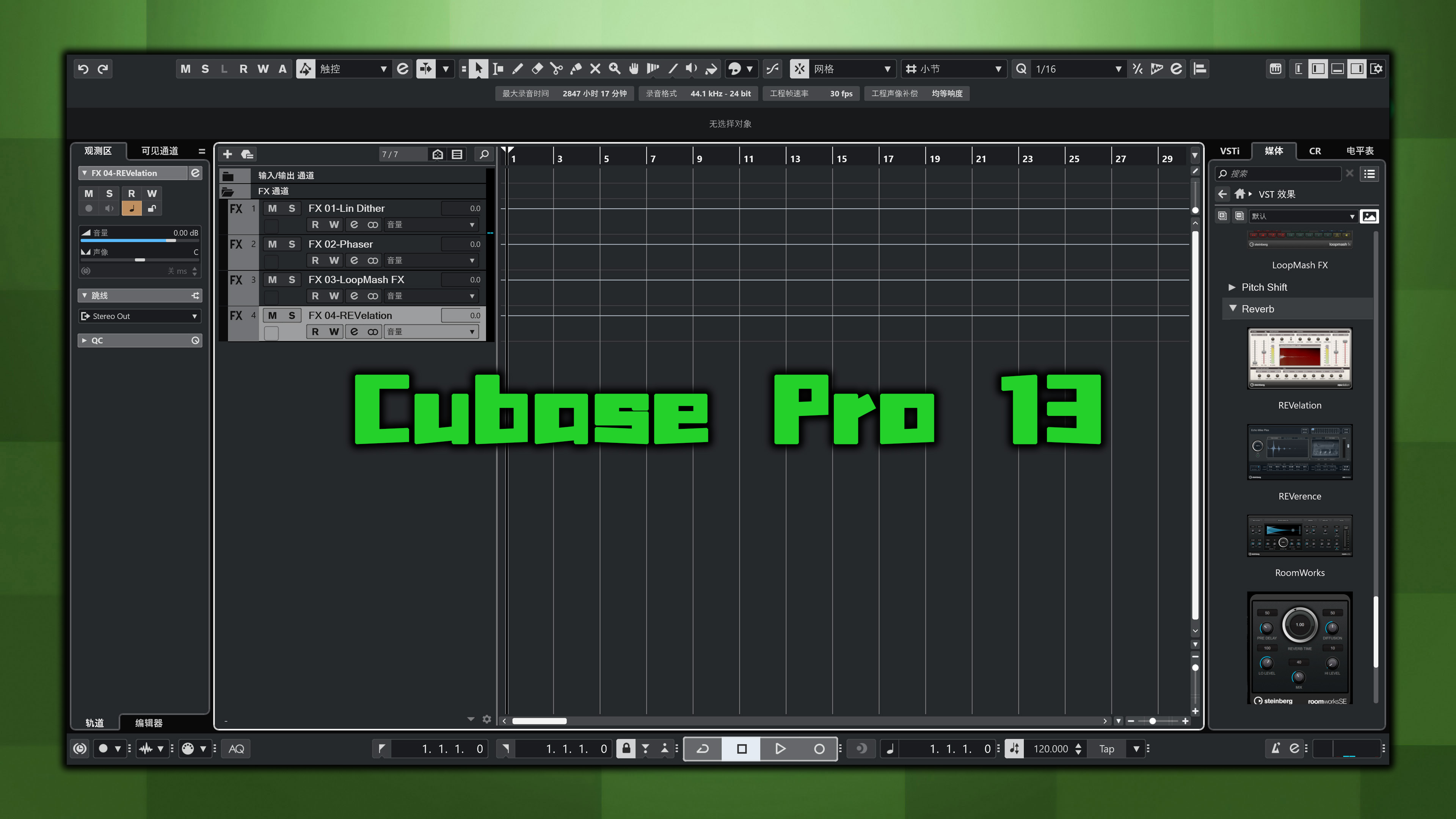The height and width of the screenshot is (819, 1456).
Task: Click the media 搜索 search field
Action: click(x=1279, y=174)
